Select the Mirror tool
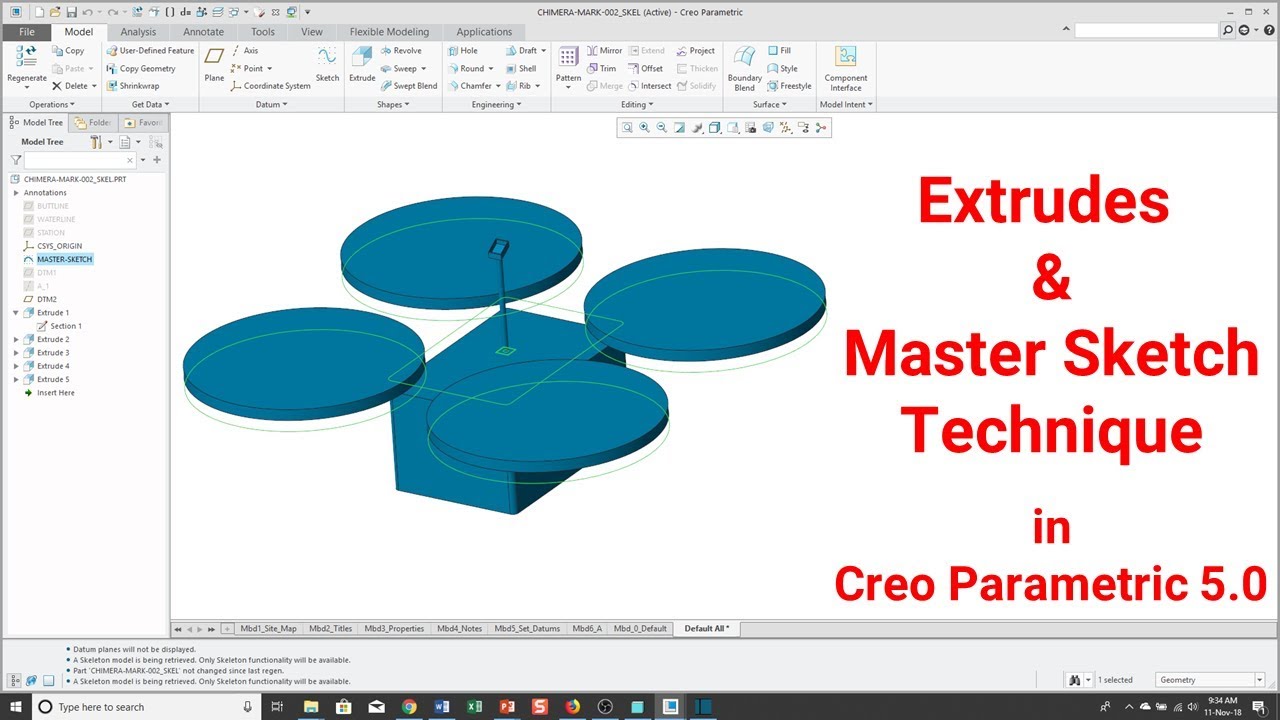Screen dimensions: 1280x720 pyautogui.click(x=604, y=51)
